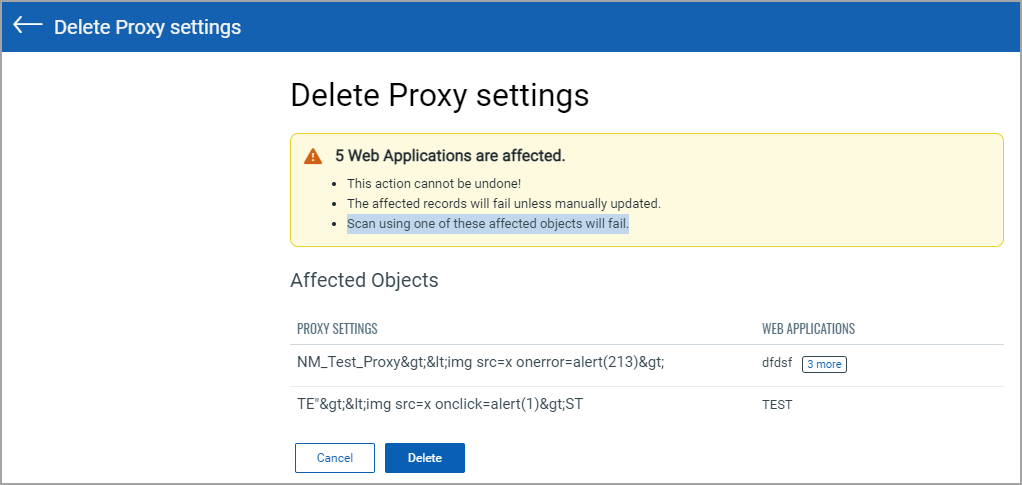The width and height of the screenshot is (1022, 485).
Task: Click the blue top header bar
Action: tap(511, 27)
